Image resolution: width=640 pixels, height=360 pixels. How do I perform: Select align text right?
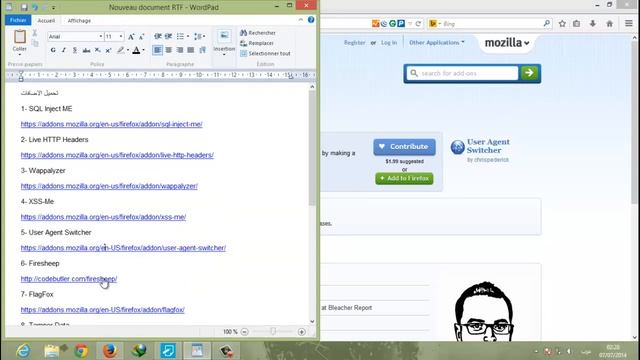tap(180, 50)
